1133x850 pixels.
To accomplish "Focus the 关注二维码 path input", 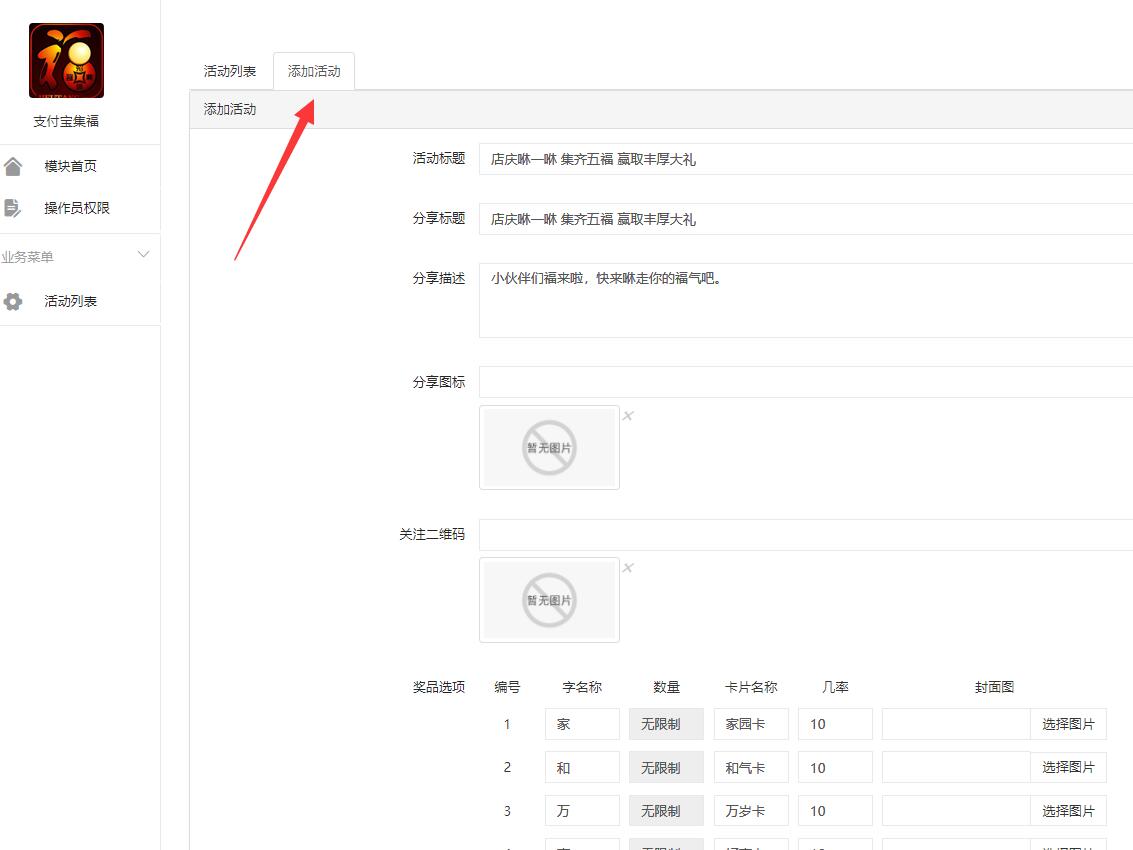I will 806,535.
